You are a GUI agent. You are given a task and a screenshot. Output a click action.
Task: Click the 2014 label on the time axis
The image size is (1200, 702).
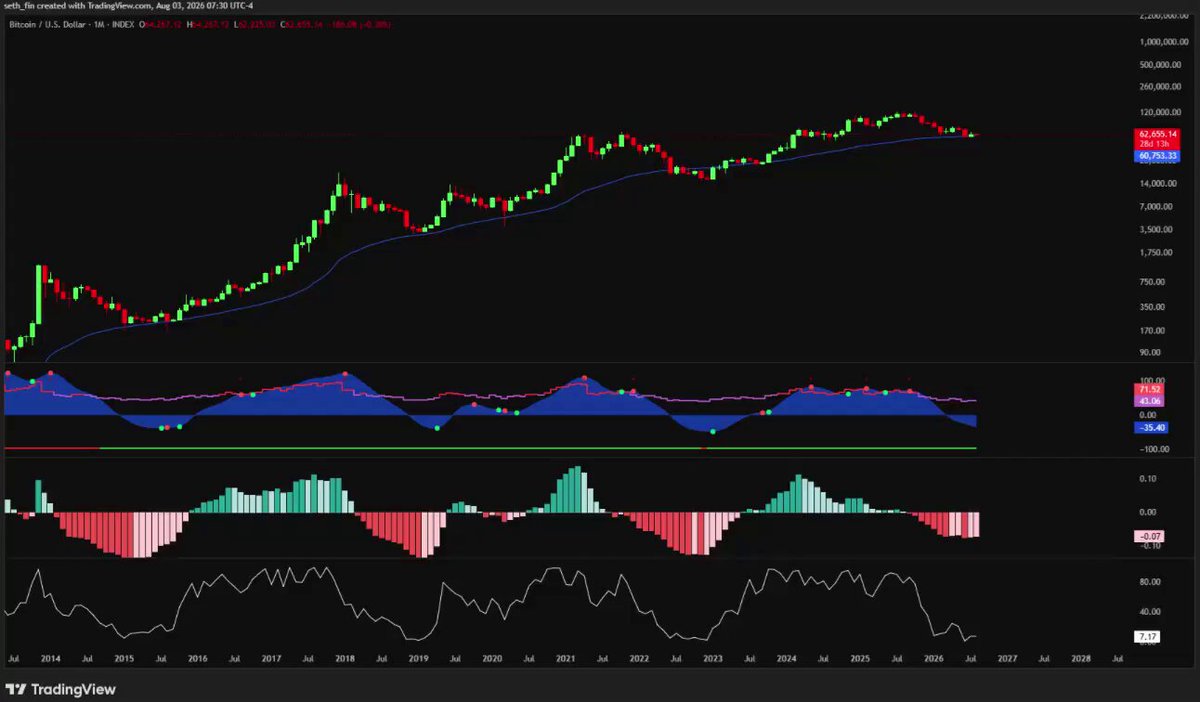(50, 660)
